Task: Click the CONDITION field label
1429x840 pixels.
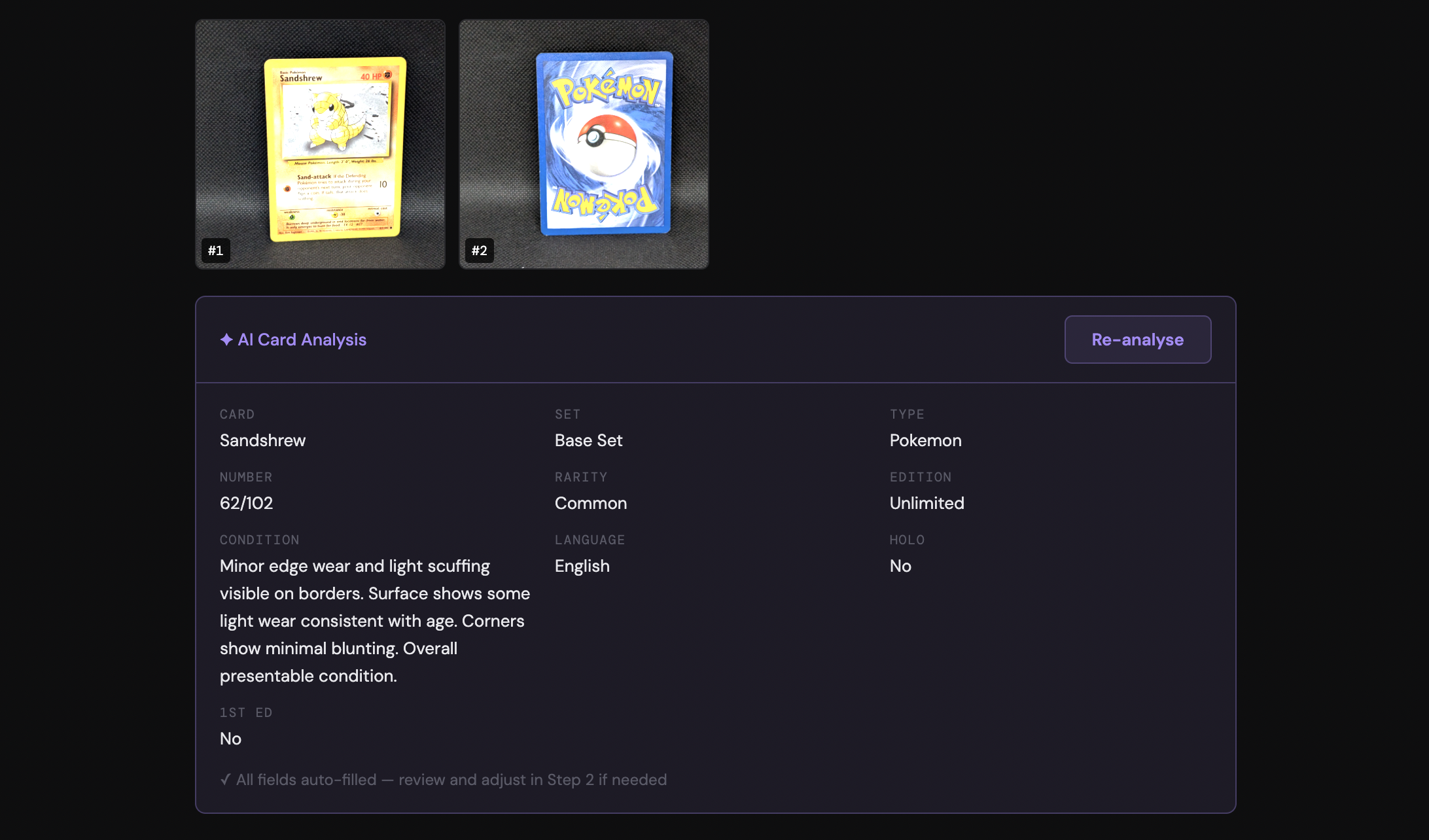Action: [x=259, y=540]
